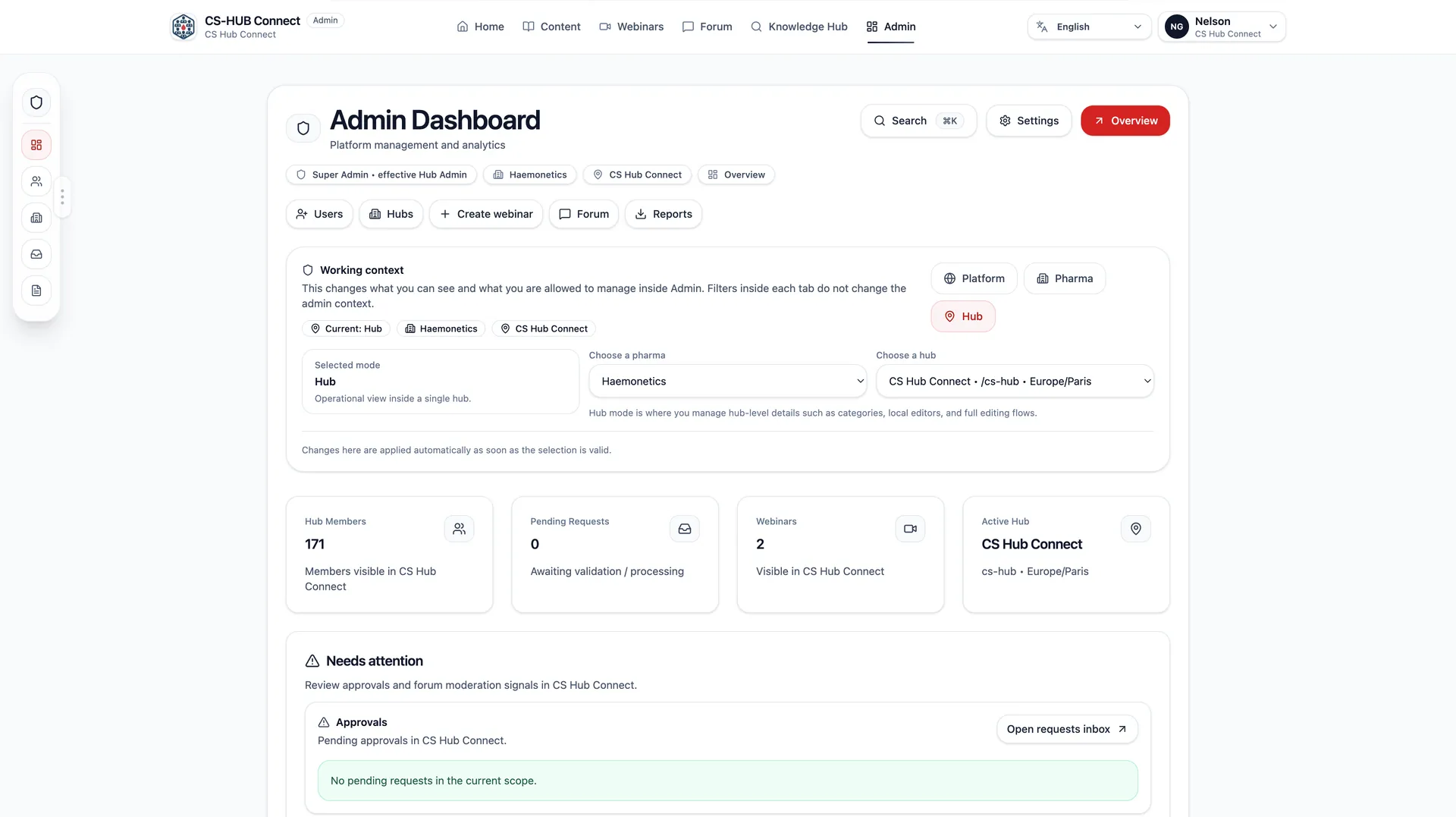Open the document icon in the left sidebar
Viewport: 1456px width, 817px height.
click(36, 291)
